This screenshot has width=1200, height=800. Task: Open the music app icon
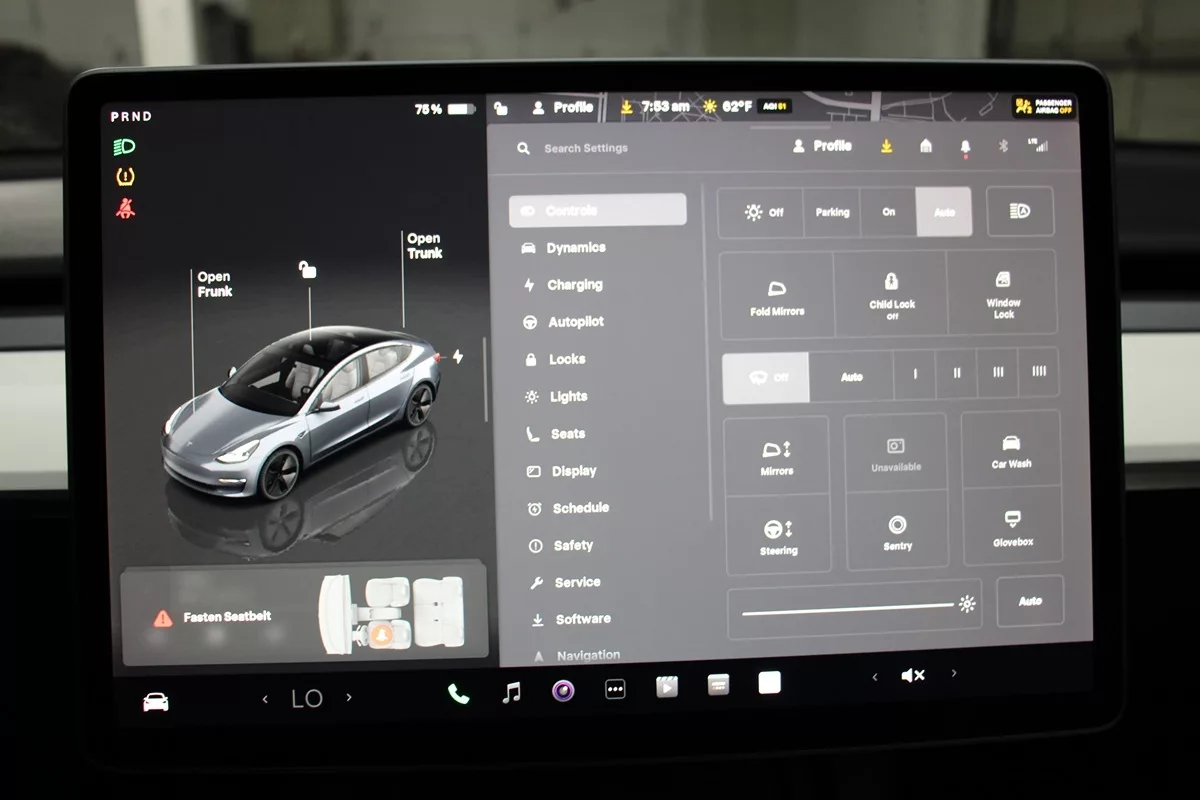pos(511,692)
